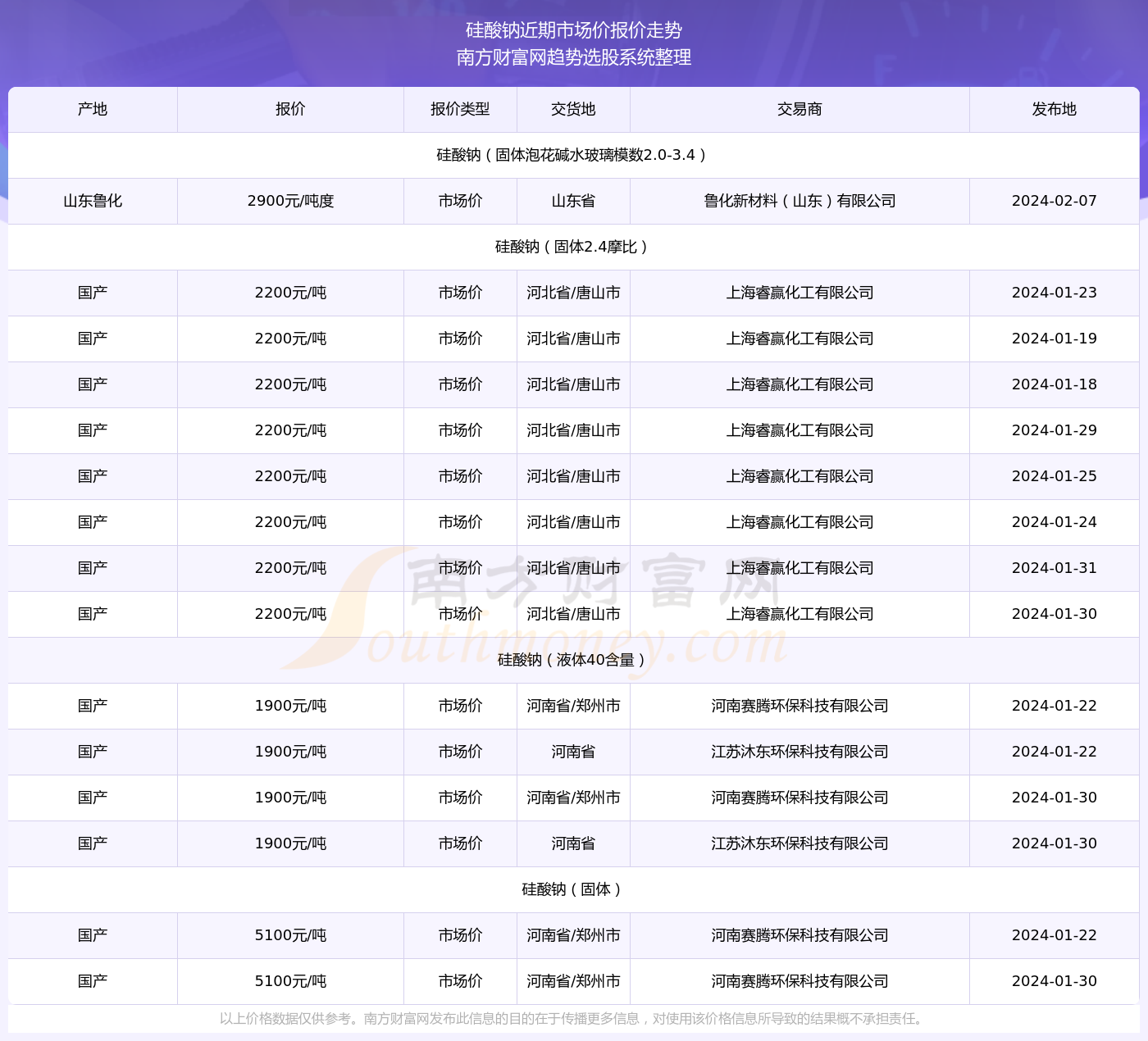The width and height of the screenshot is (1148, 1041).
Task: Click 上海睿赢化工有限公司 in the 2024-01-19 row
Action: [799, 339]
